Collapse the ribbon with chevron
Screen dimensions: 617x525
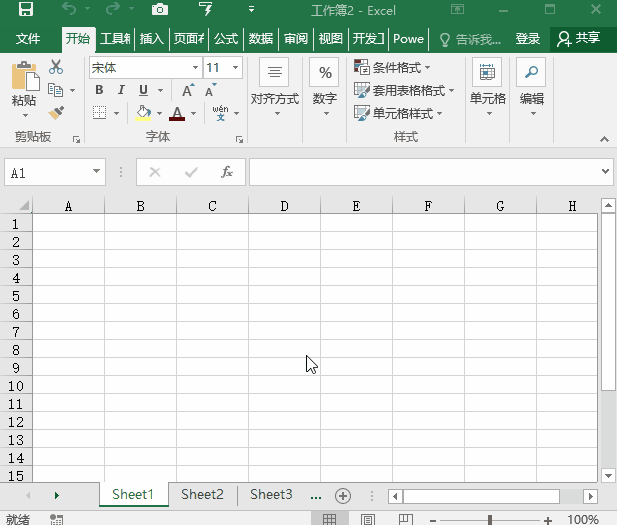click(604, 139)
